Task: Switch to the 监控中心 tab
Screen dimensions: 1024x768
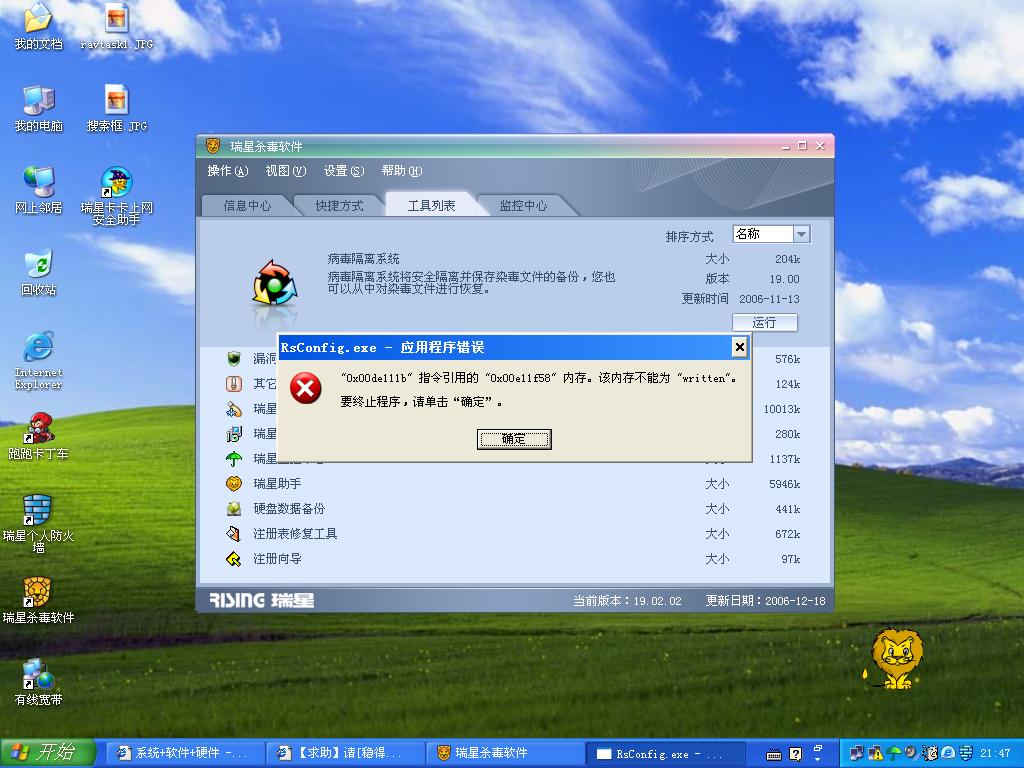Action: pos(523,206)
